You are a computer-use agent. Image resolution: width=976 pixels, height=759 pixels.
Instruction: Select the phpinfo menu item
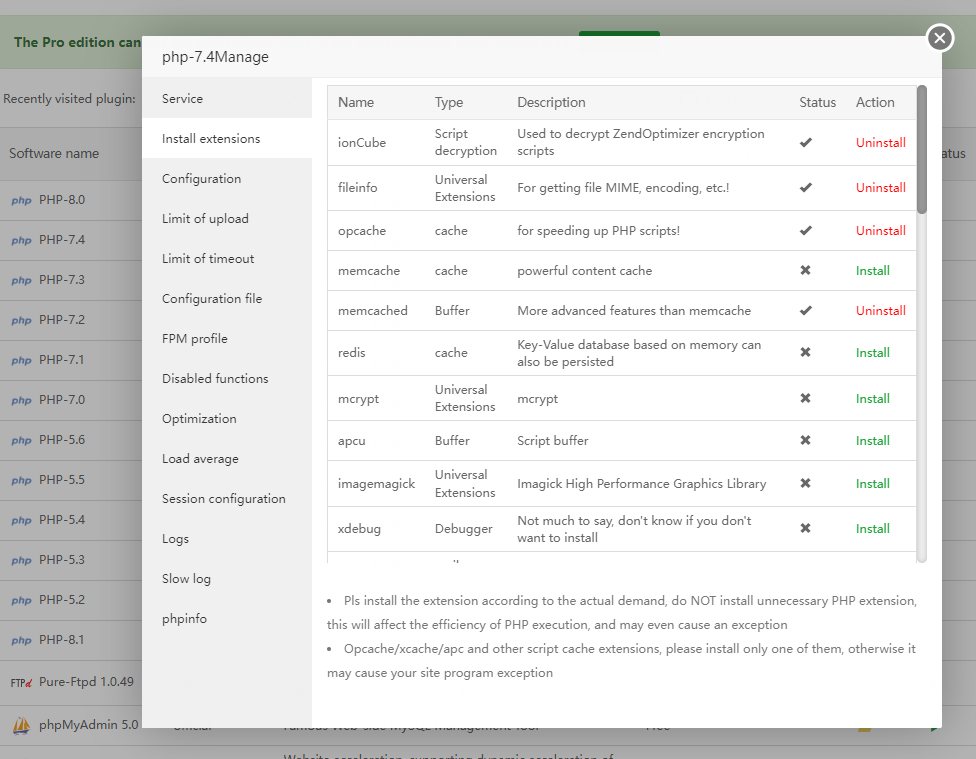(x=184, y=619)
